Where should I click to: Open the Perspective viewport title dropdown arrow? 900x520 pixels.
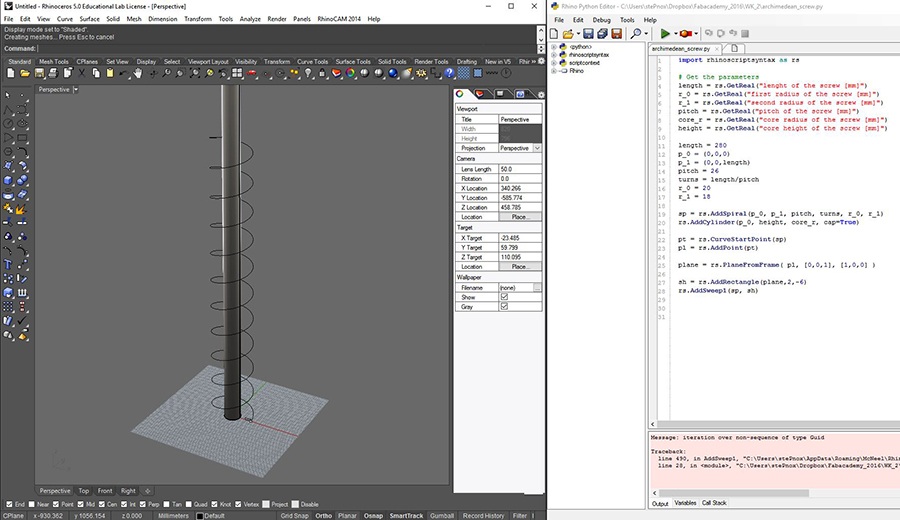[76, 90]
